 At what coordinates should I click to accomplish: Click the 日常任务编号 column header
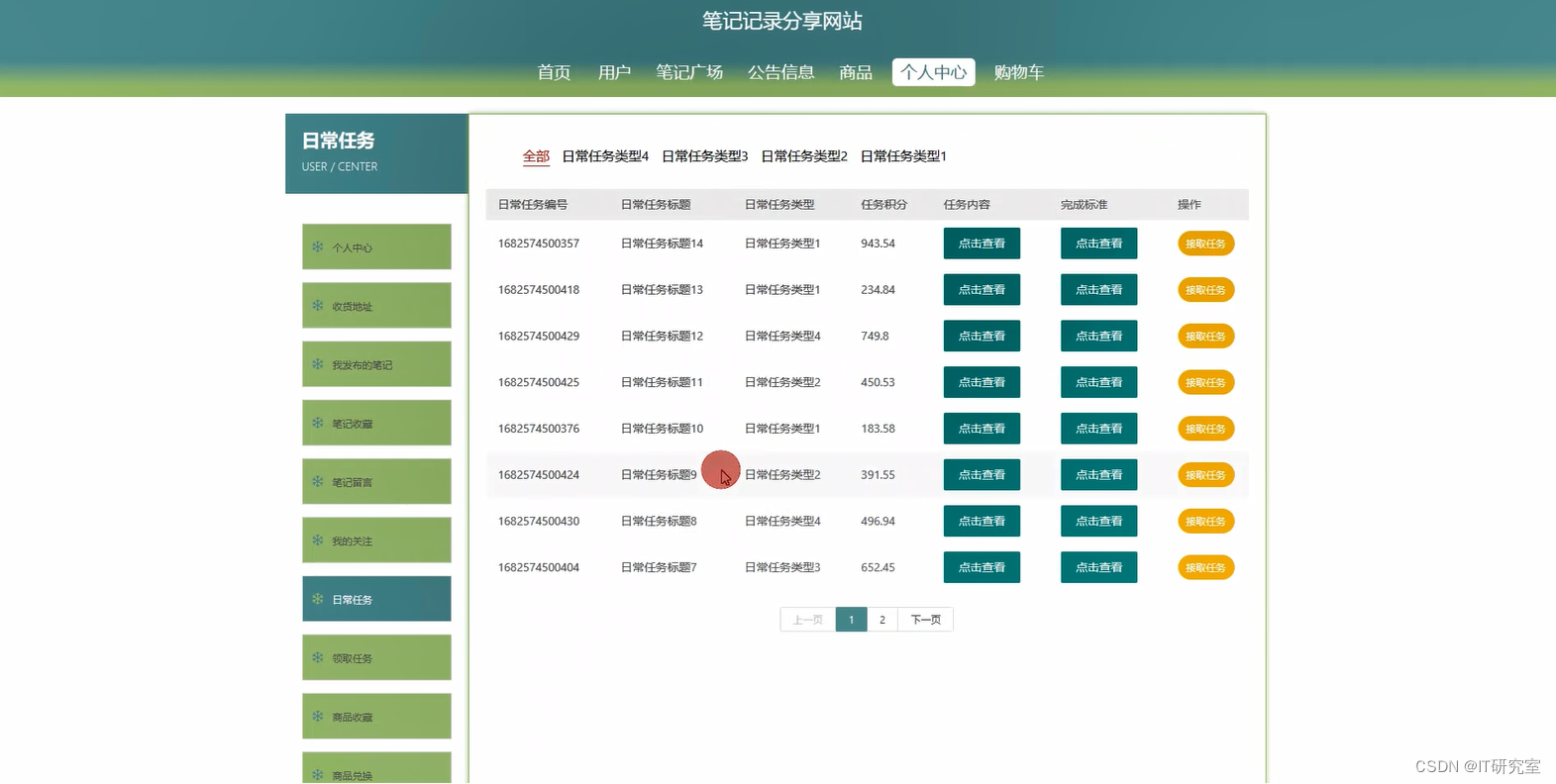click(533, 205)
